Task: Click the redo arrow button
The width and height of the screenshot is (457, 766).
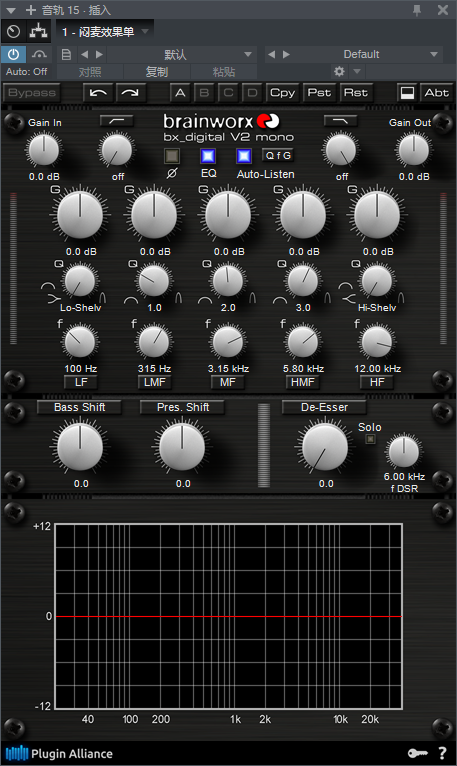Action: pos(130,93)
